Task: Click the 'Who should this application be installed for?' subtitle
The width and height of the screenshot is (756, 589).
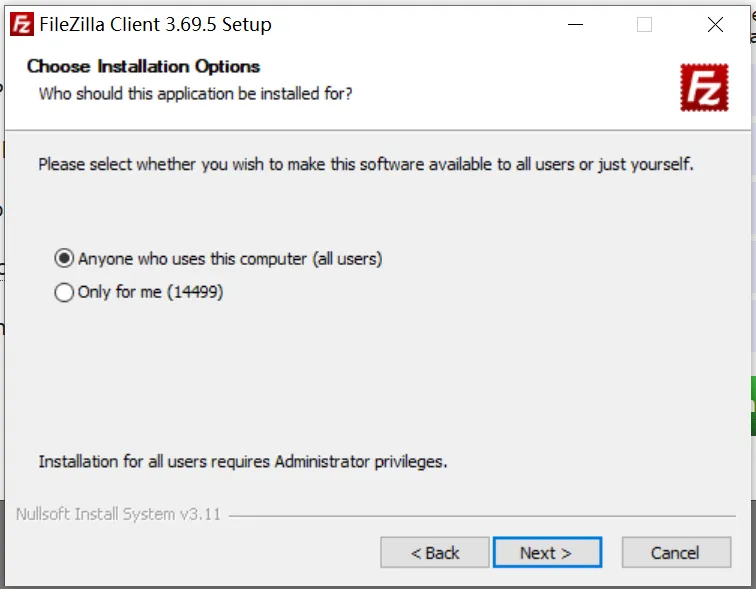Action: [x=195, y=94]
